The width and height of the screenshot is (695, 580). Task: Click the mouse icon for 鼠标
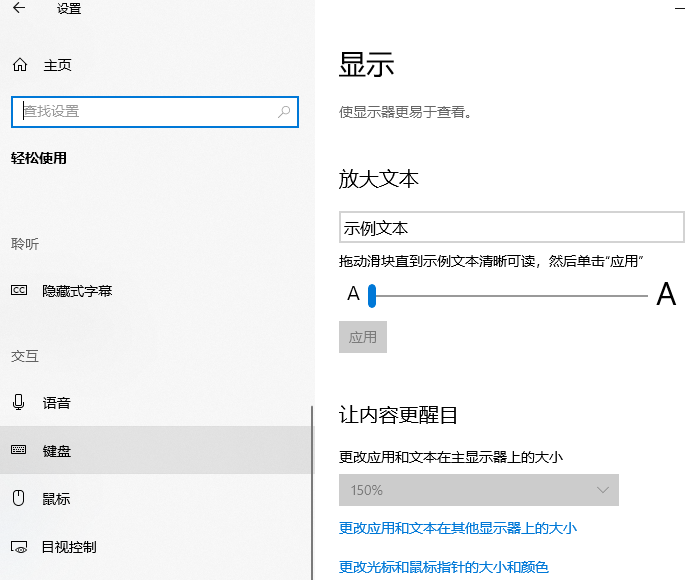[x=19, y=499]
